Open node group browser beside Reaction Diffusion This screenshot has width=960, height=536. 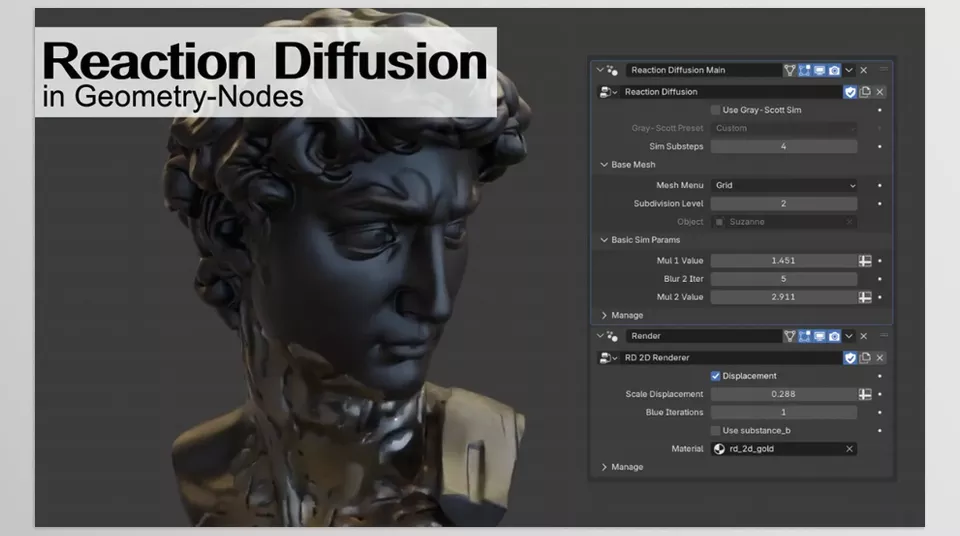point(607,92)
